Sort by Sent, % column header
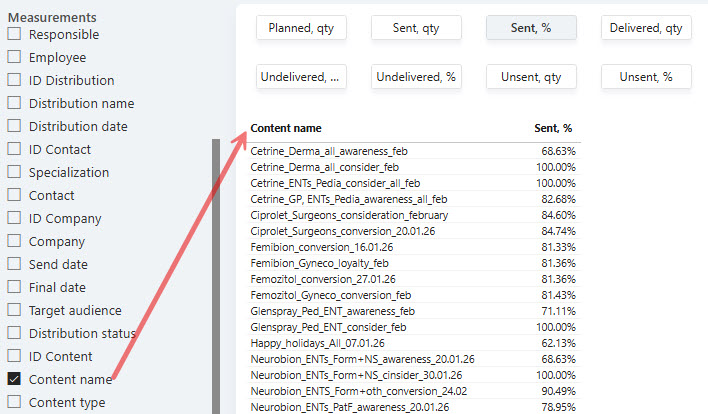Screen dimensions: 708x414 click(553, 128)
